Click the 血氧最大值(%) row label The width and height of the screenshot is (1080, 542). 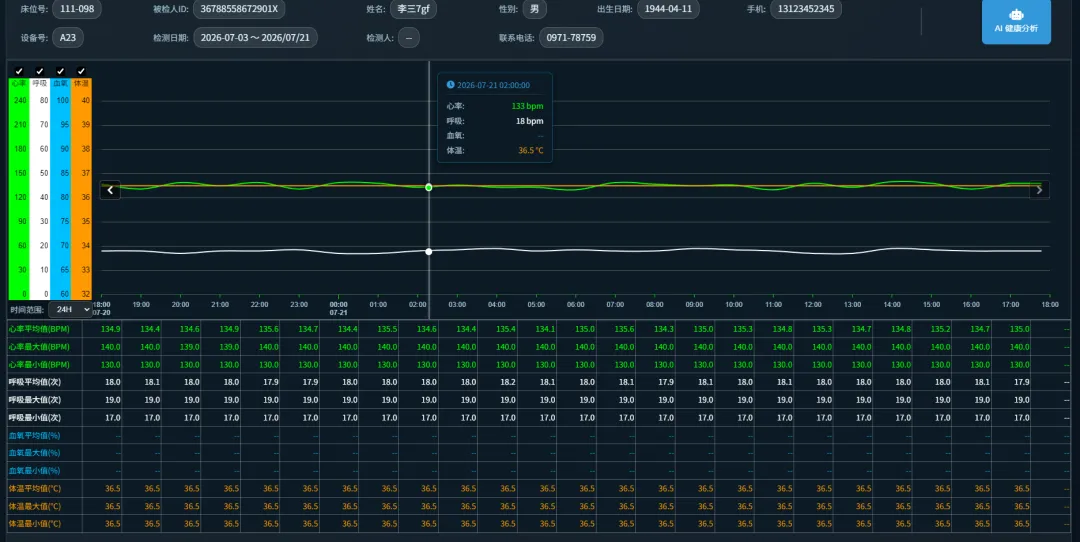34,453
